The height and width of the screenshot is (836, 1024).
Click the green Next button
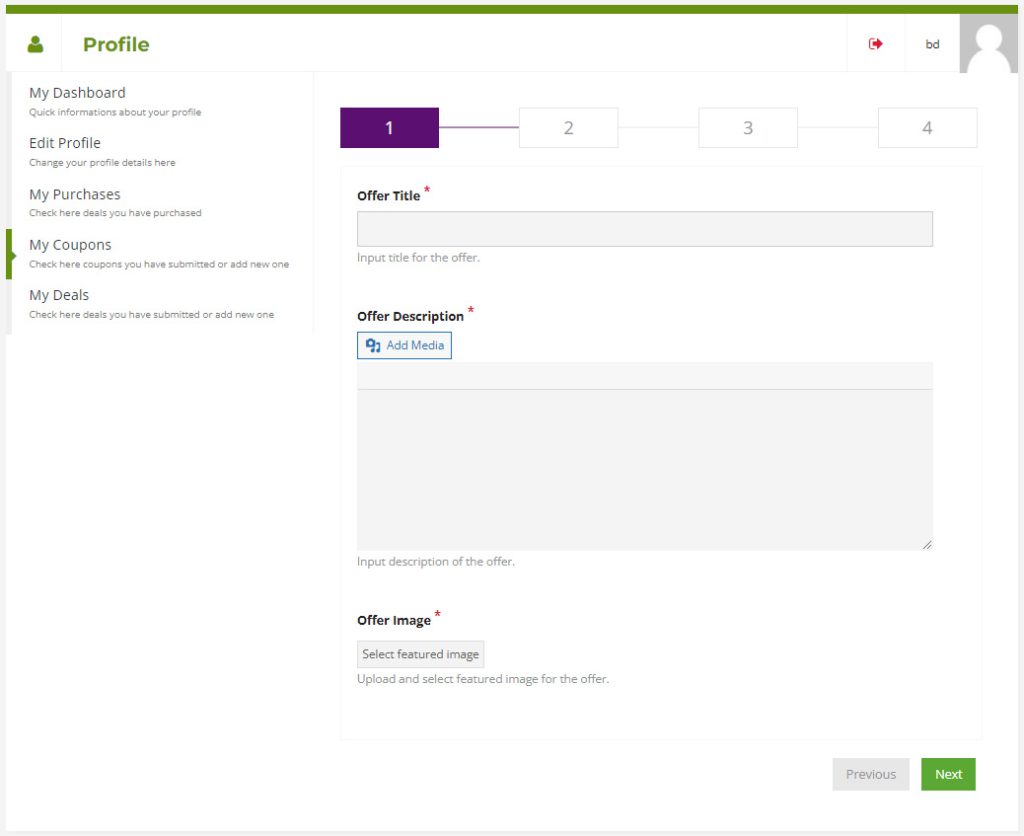[948, 774]
